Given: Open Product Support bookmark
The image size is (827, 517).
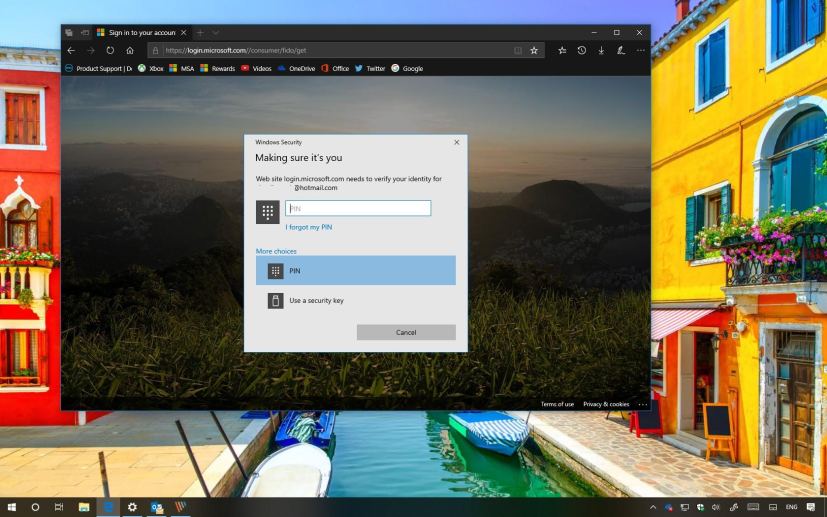Looking at the screenshot, I should (99, 69).
